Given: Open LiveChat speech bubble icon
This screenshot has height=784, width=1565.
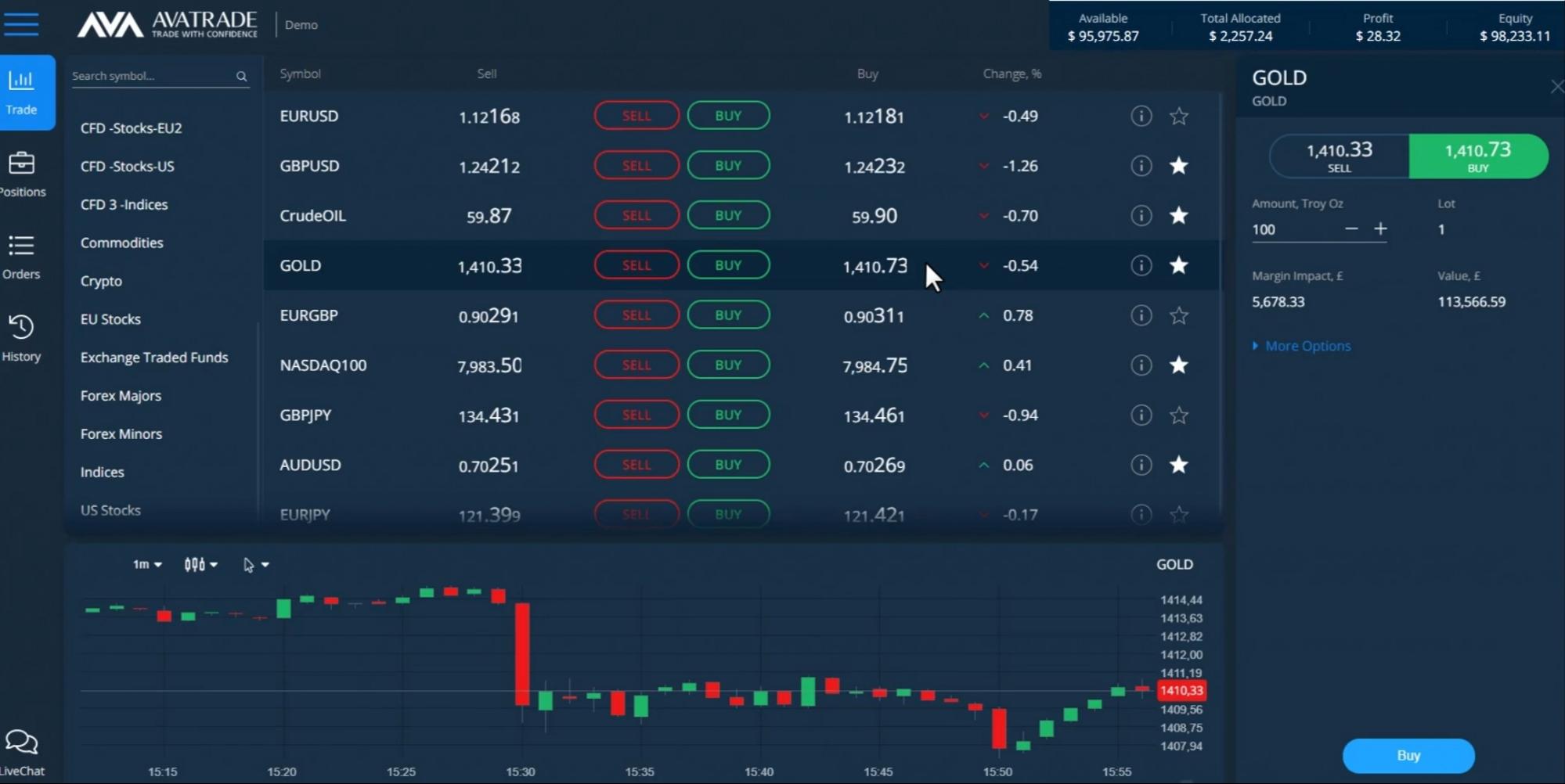Looking at the screenshot, I should click(x=21, y=741).
